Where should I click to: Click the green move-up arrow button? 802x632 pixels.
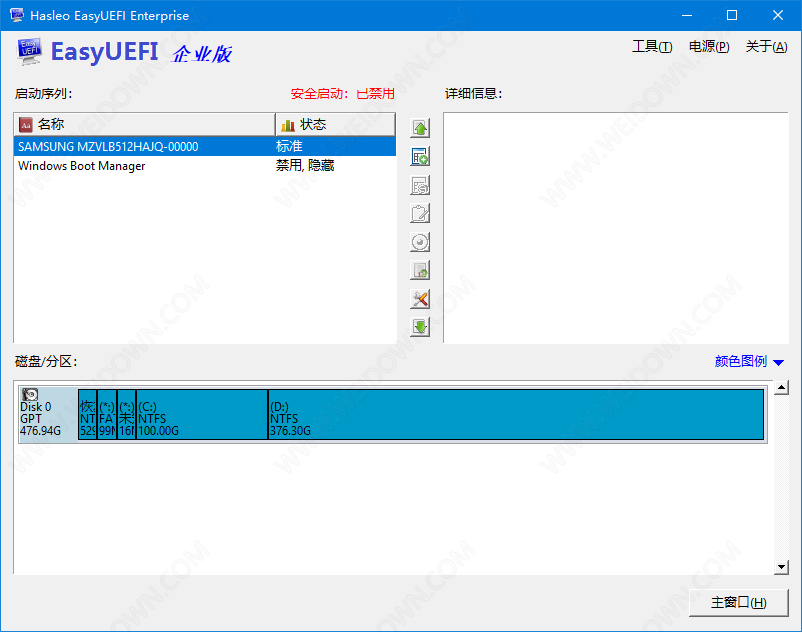click(420, 128)
